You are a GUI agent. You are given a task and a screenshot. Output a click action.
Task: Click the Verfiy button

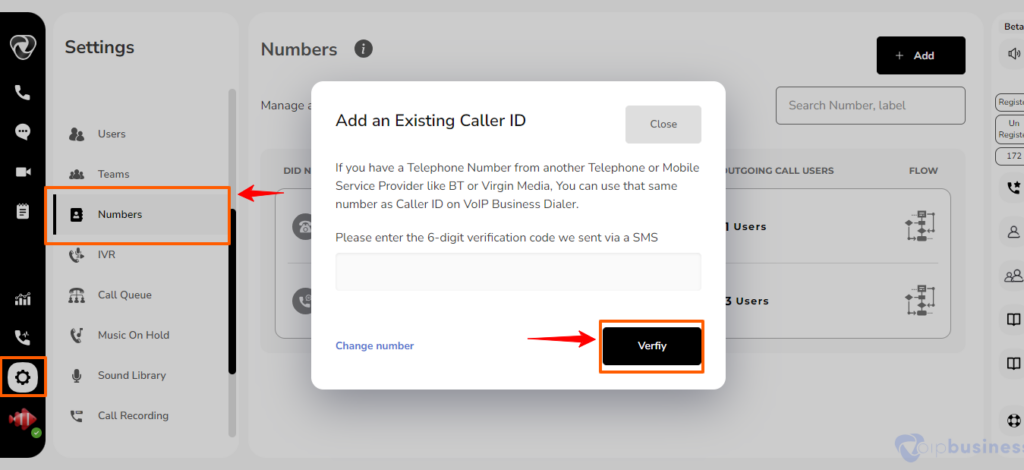pos(652,346)
